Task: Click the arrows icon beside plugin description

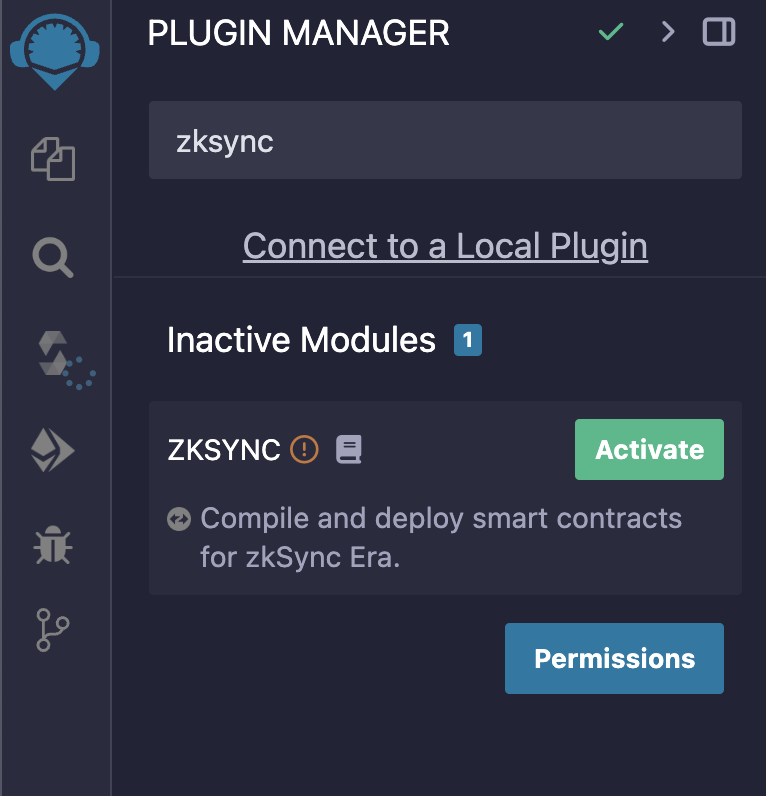Action: point(179,519)
